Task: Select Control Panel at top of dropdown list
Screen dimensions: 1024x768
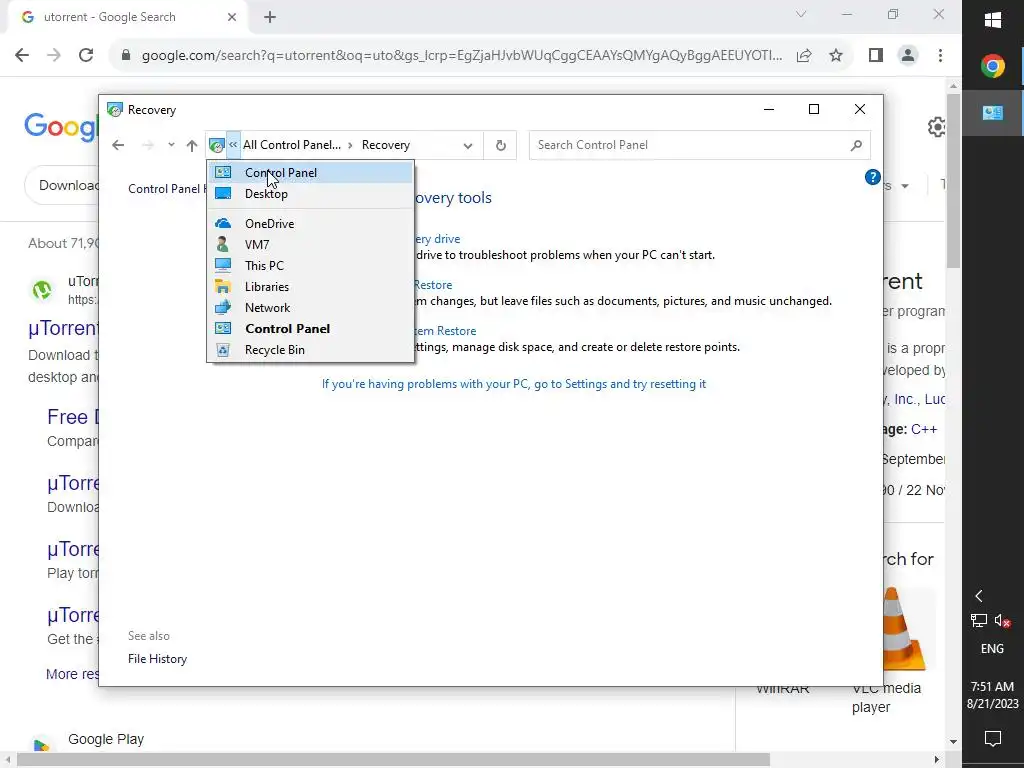Action: tap(310, 172)
